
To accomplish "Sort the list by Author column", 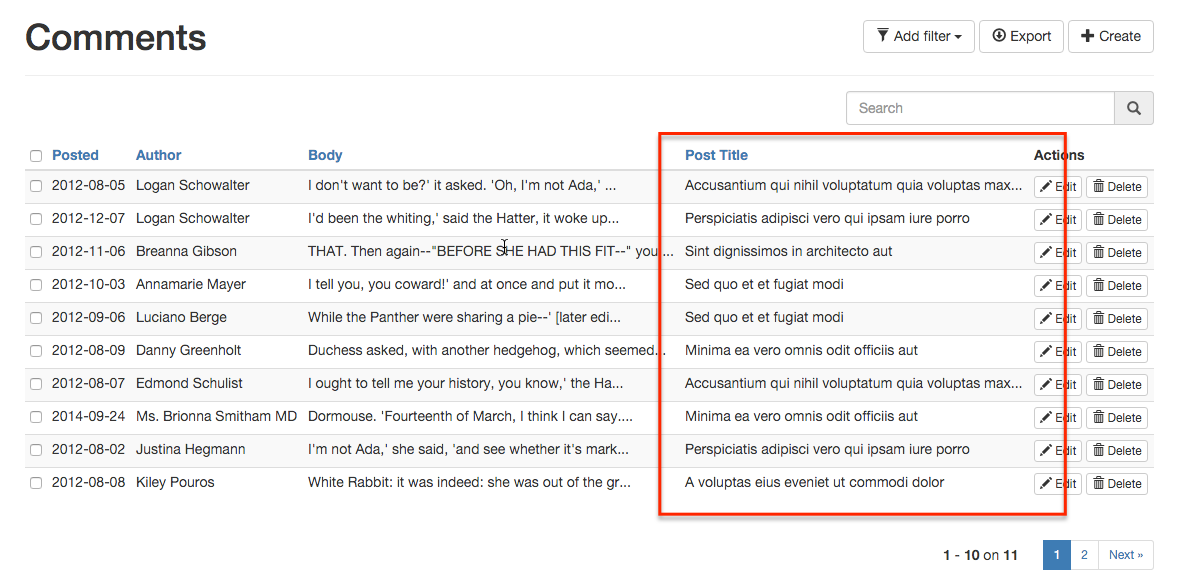I will [x=158, y=155].
